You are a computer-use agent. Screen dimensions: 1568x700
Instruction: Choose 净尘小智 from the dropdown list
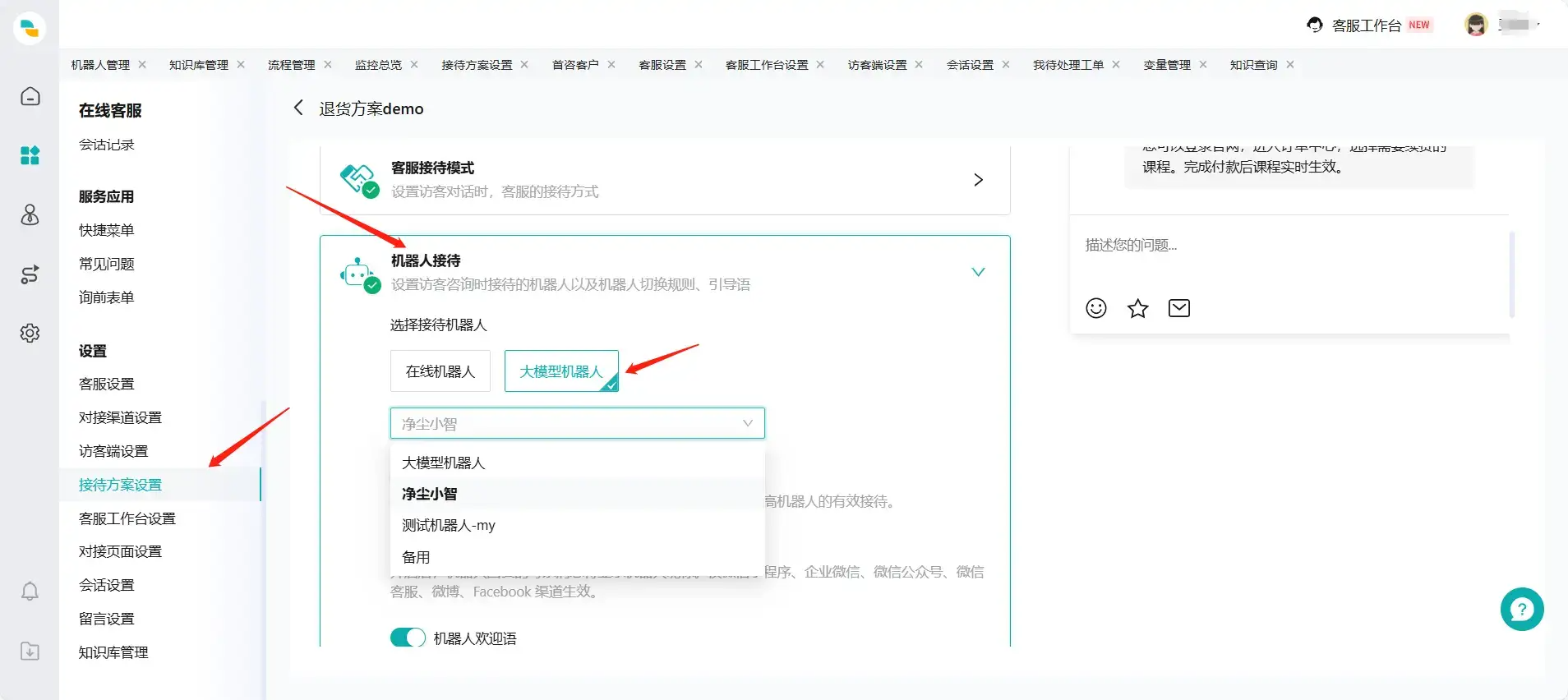click(x=578, y=494)
